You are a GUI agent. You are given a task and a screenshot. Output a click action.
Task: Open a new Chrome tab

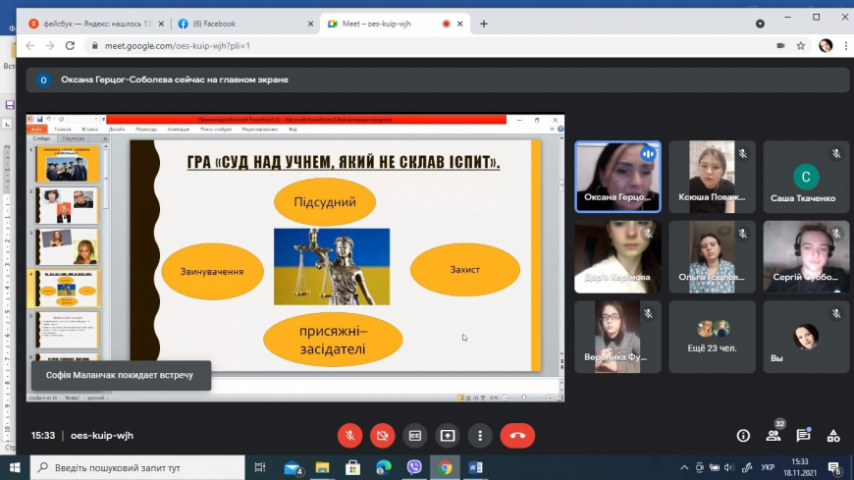click(484, 23)
